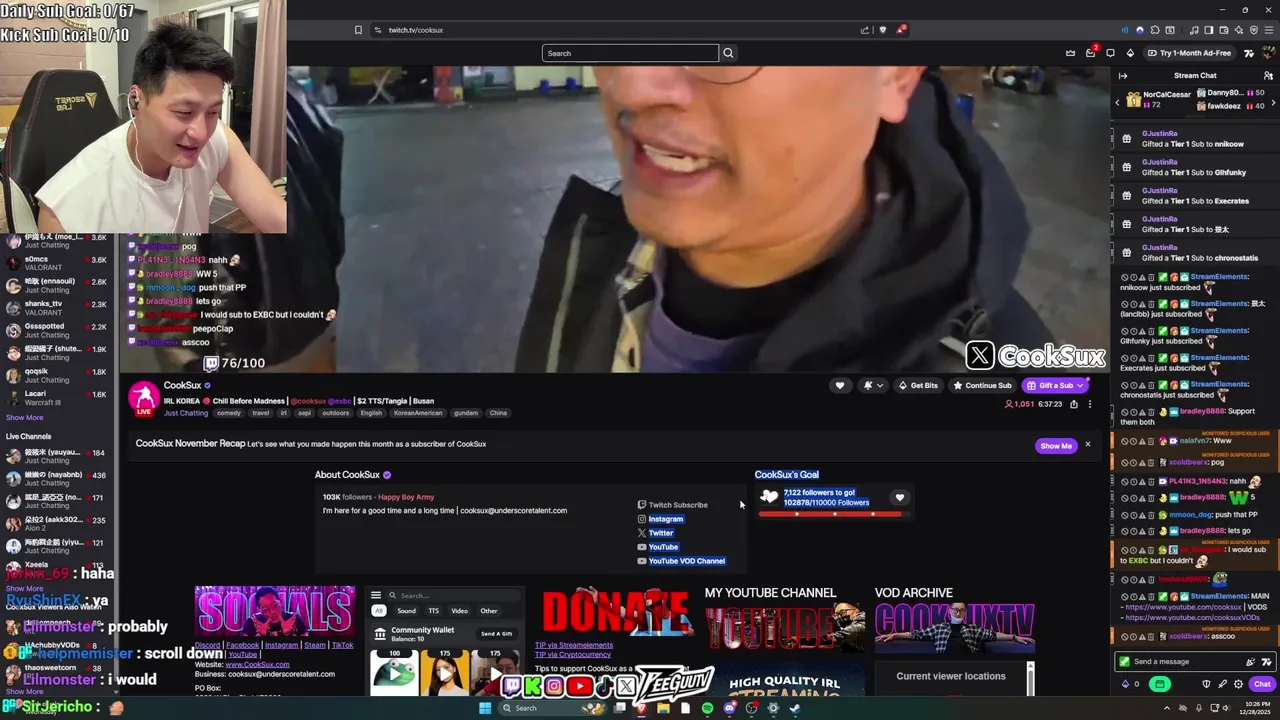Screen dimensions: 1280x720
Task: Open the browser extensions puzzle icon
Action: pos(1155,30)
